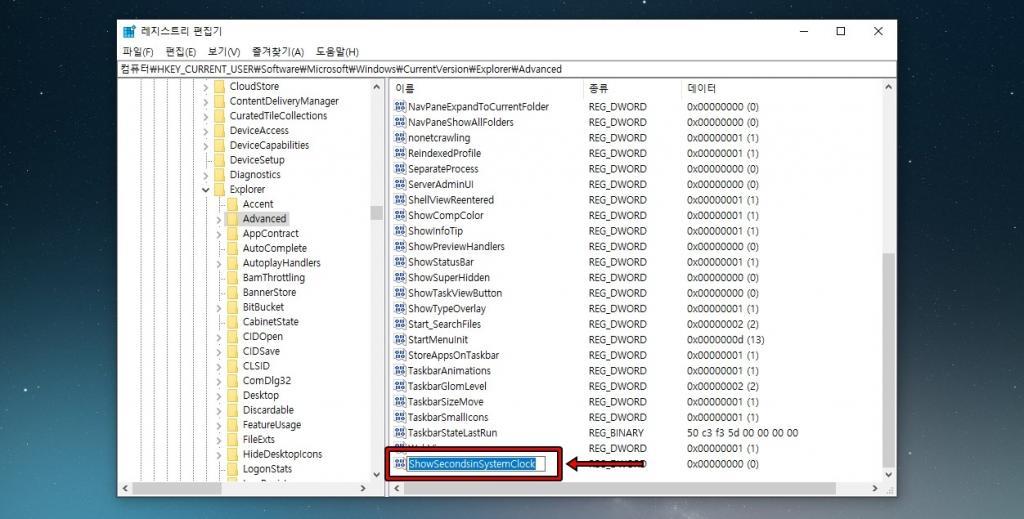Click the value icon next to TaskbarSizeMove
1024x519 pixels.
point(400,401)
